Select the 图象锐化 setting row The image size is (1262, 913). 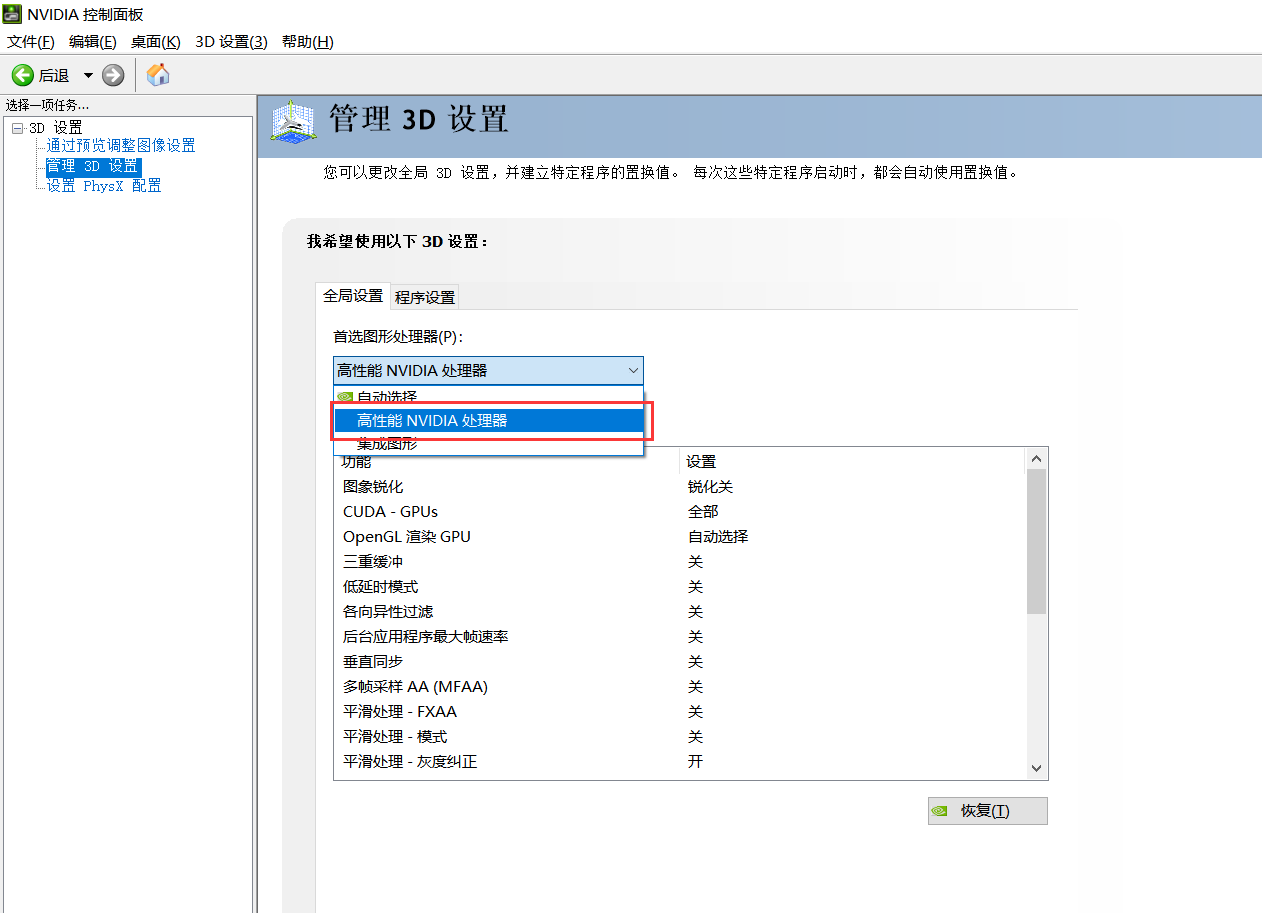680,487
